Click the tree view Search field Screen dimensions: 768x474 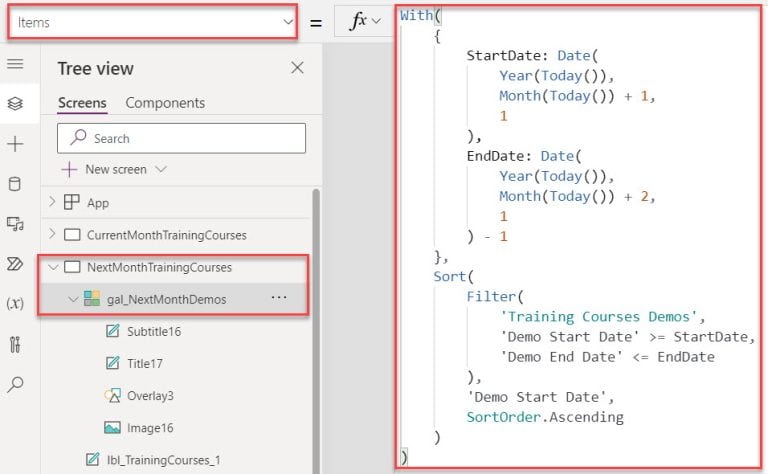click(181, 139)
